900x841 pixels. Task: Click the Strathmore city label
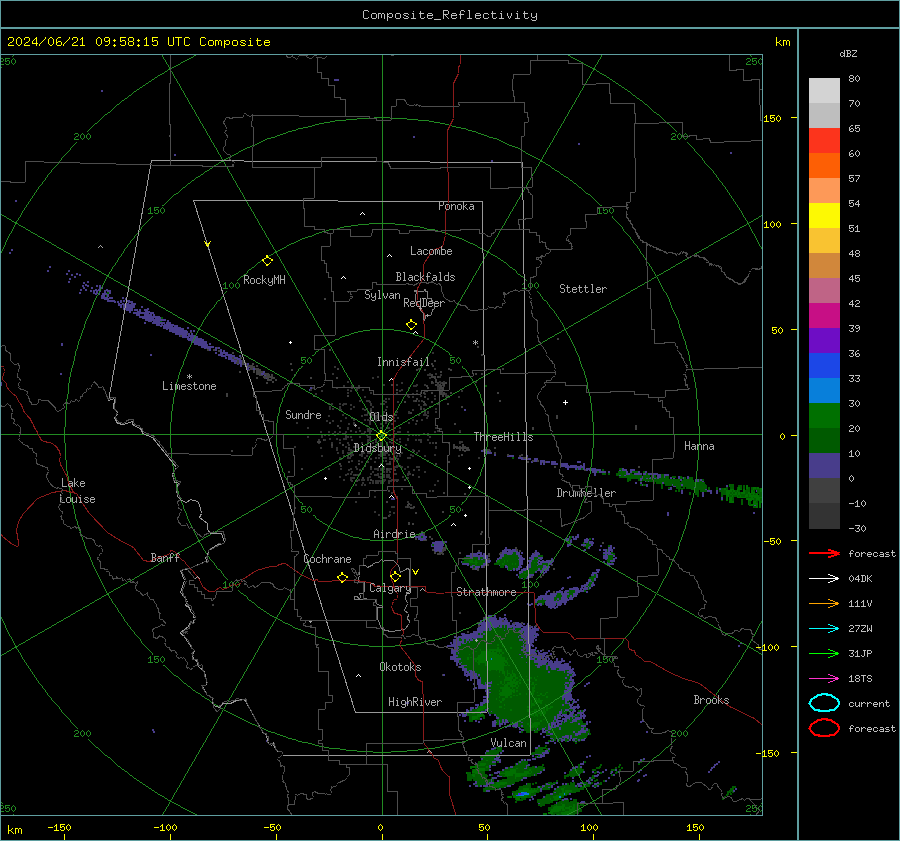coord(486,592)
